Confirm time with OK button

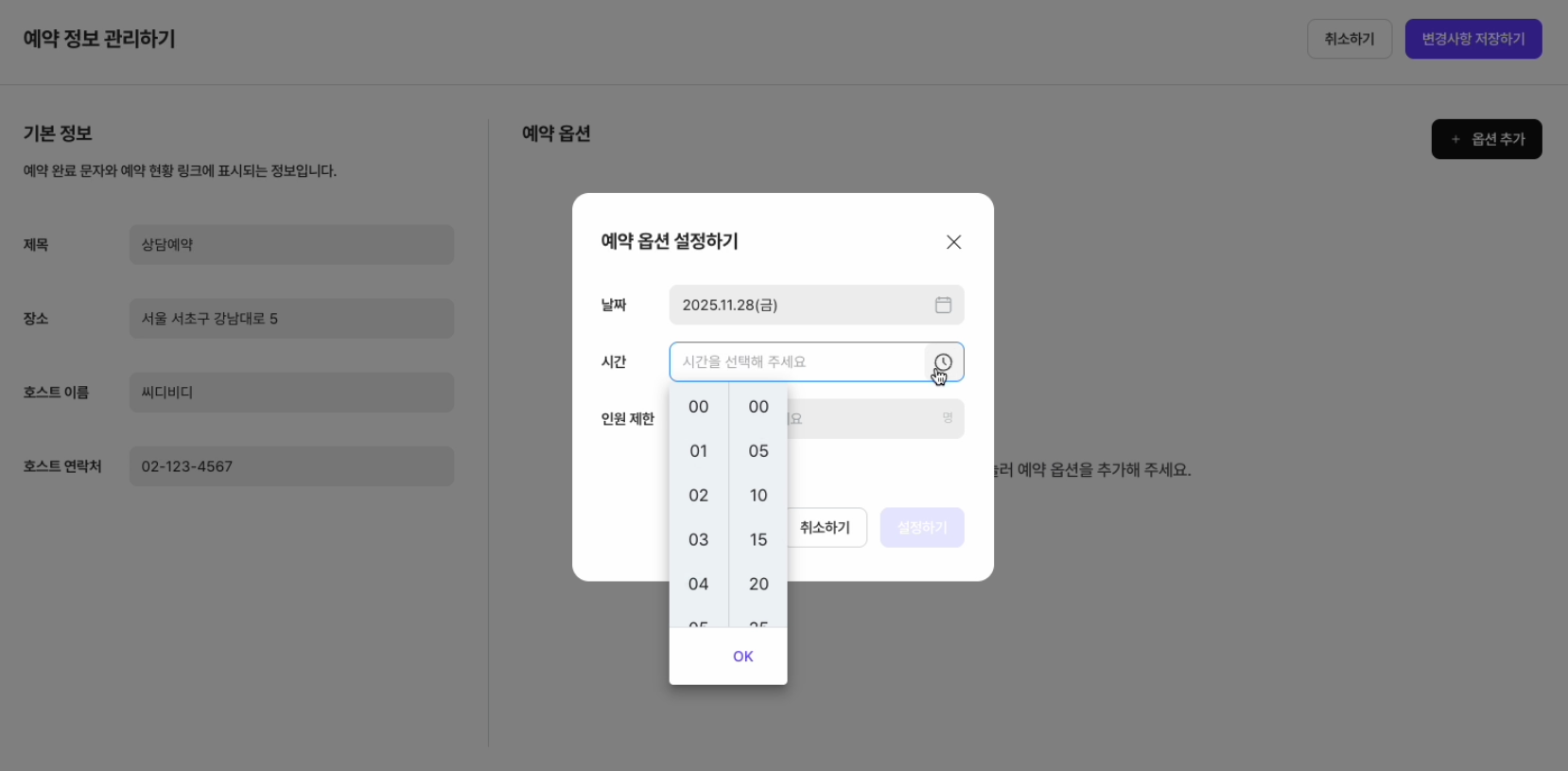click(742, 657)
